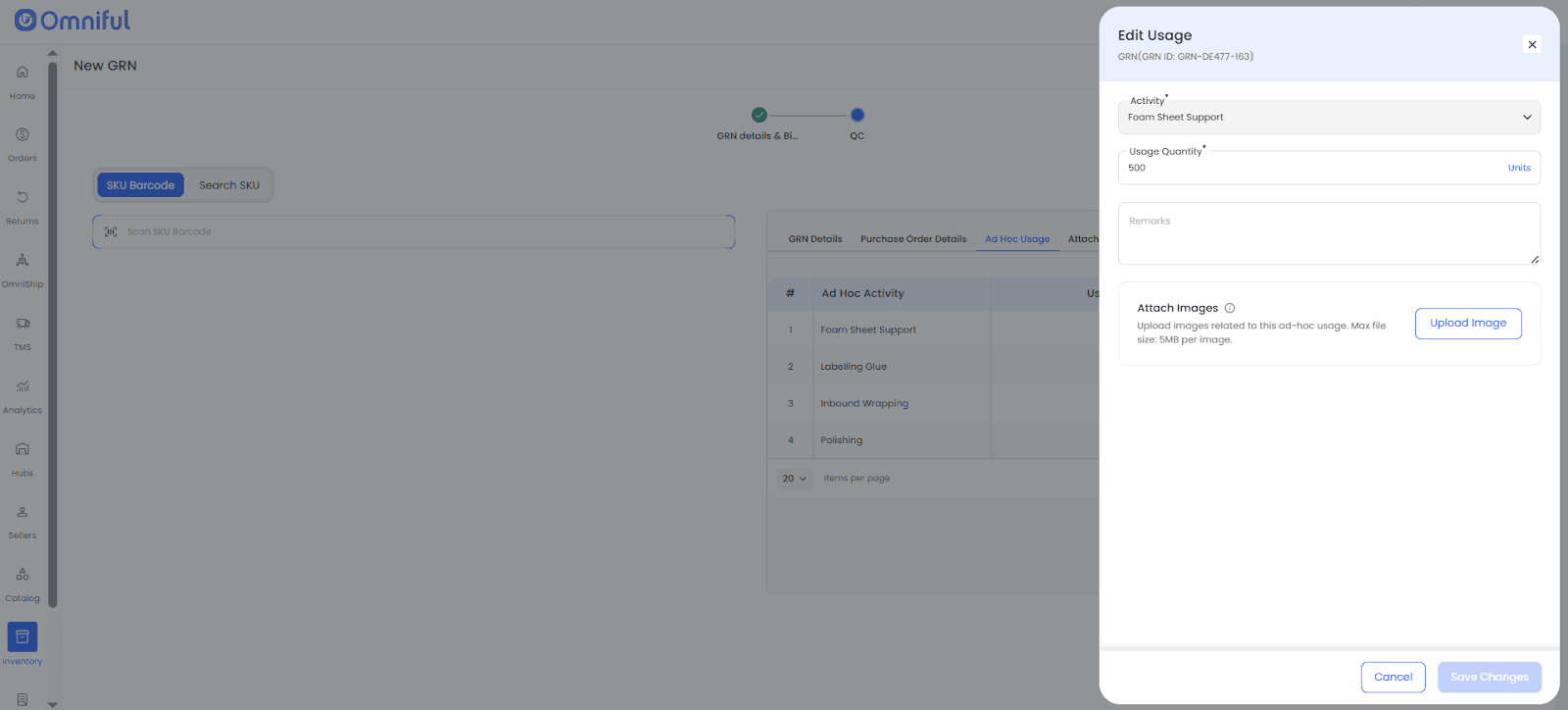Expand the Activity dropdown
Viewport: 1568px width, 710px height.
pyautogui.click(x=1329, y=118)
